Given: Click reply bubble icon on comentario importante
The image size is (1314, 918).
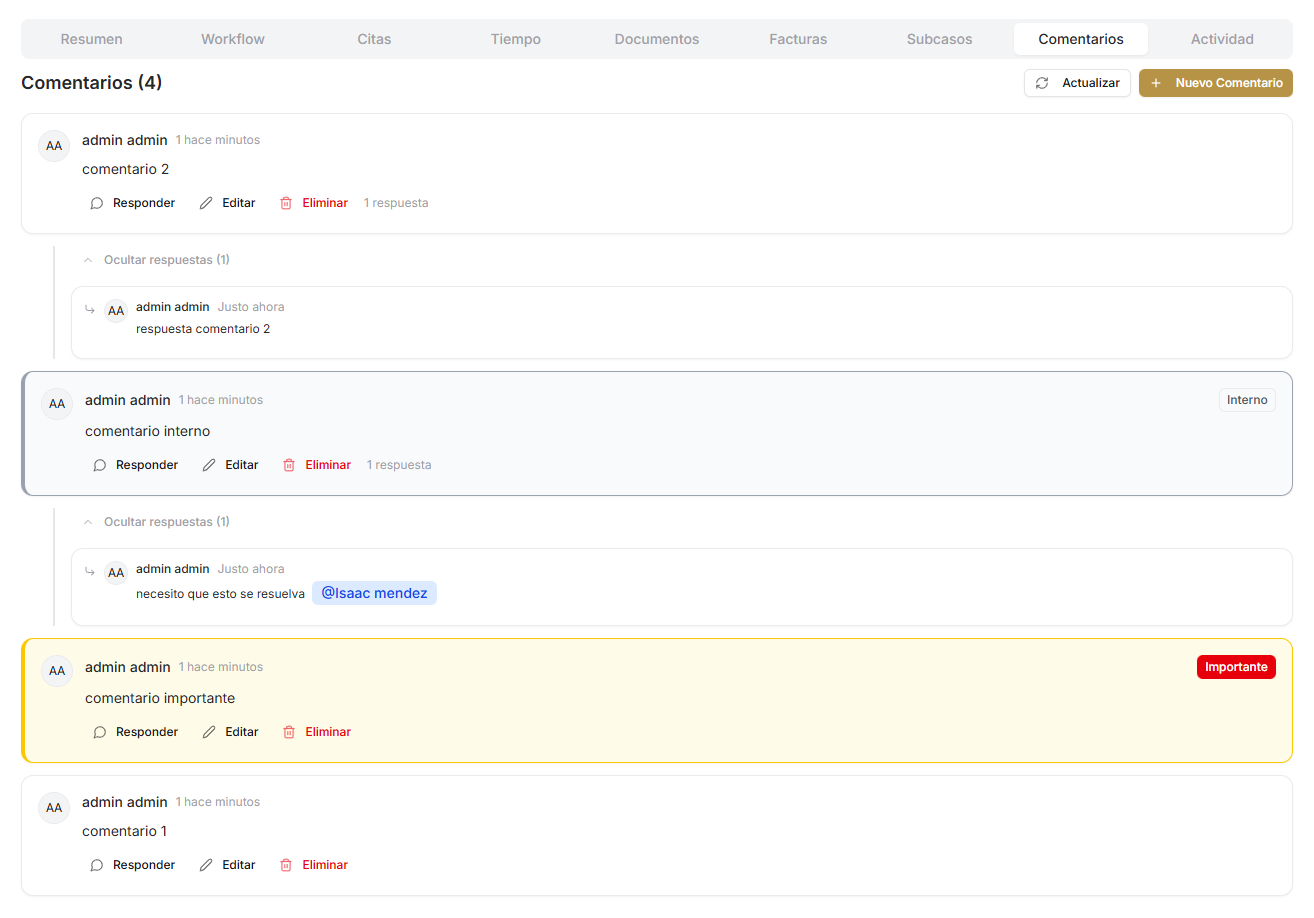Looking at the screenshot, I should click(x=100, y=732).
